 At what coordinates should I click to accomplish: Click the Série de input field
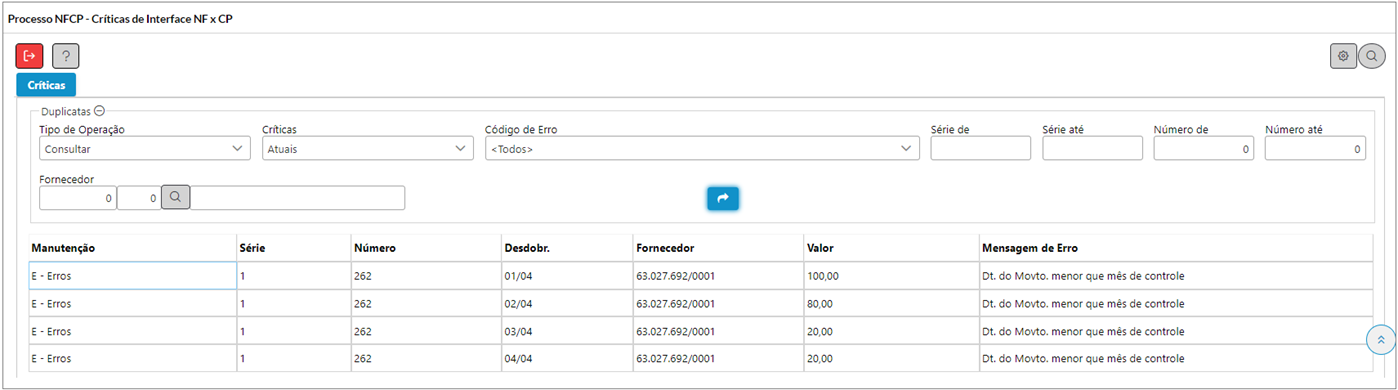pyautogui.click(x=980, y=148)
